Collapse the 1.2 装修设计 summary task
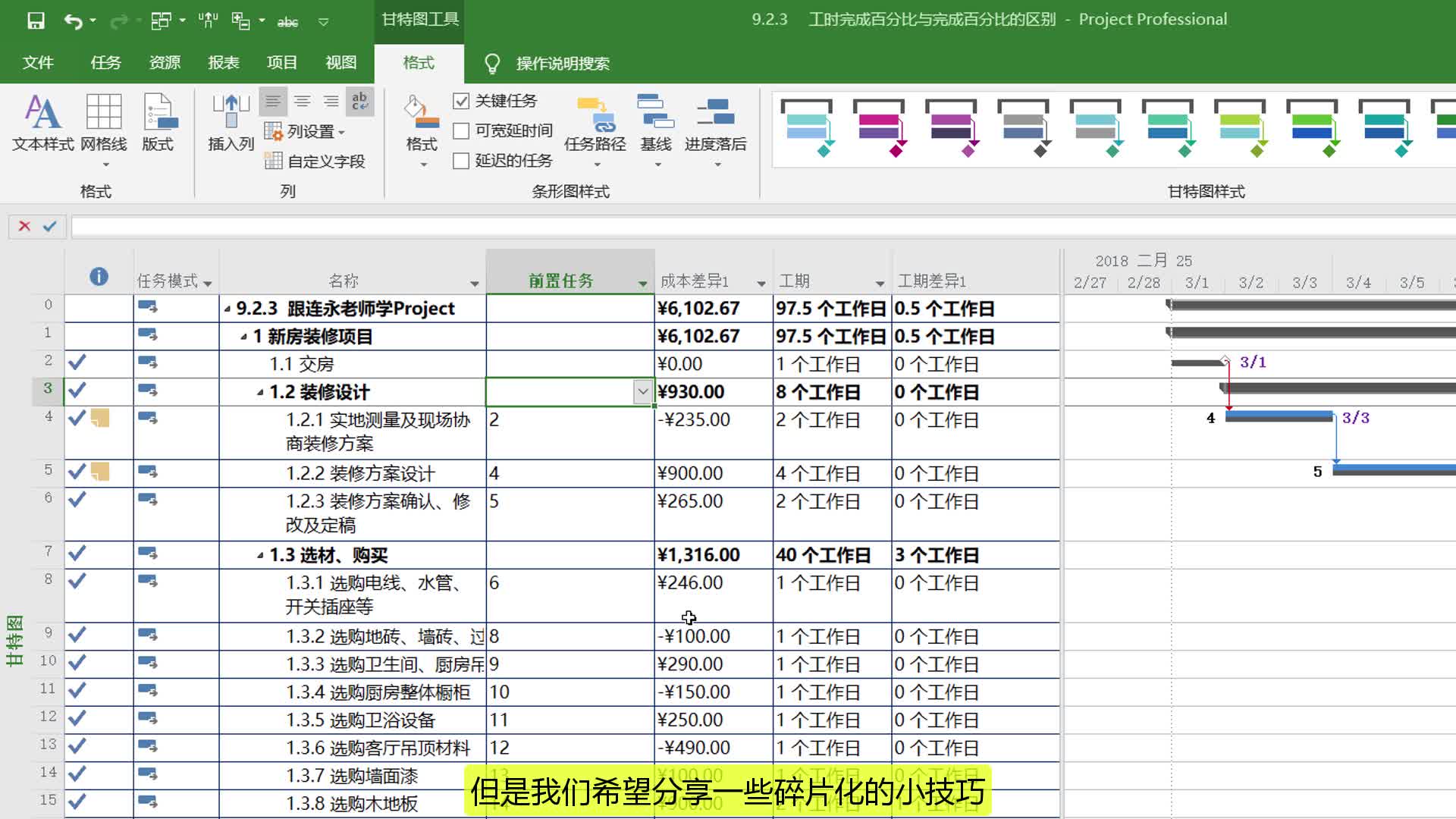The image size is (1456, 819). point(260,392)
